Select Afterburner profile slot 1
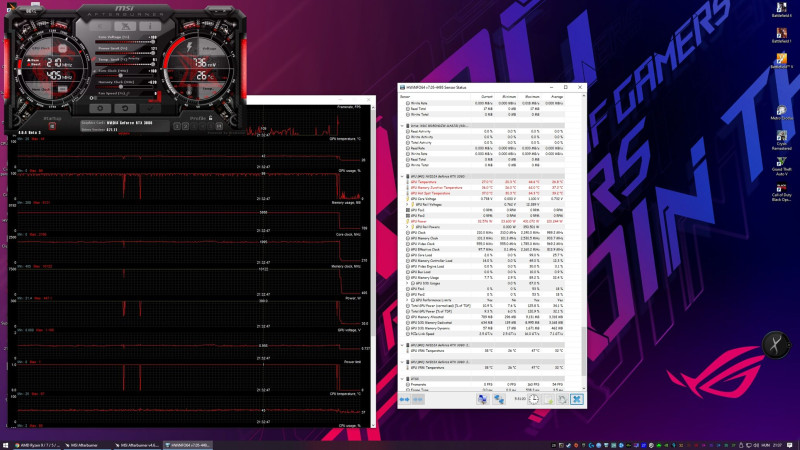 click(x=177, y=126)
